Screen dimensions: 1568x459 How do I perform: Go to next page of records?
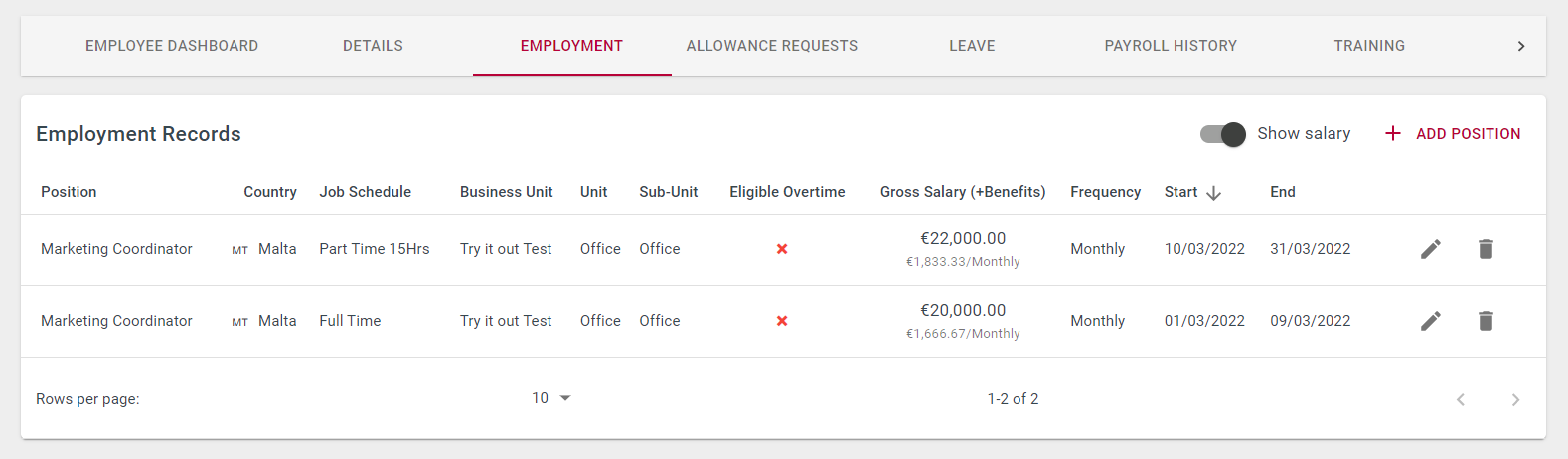click(x=1515, y=399)
